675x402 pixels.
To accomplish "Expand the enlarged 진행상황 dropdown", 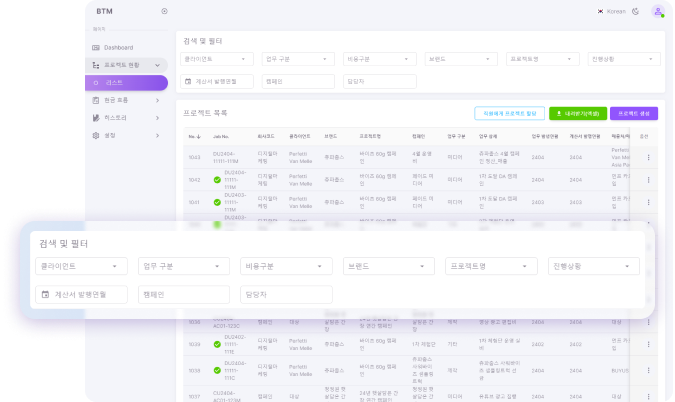I will 594,266.
